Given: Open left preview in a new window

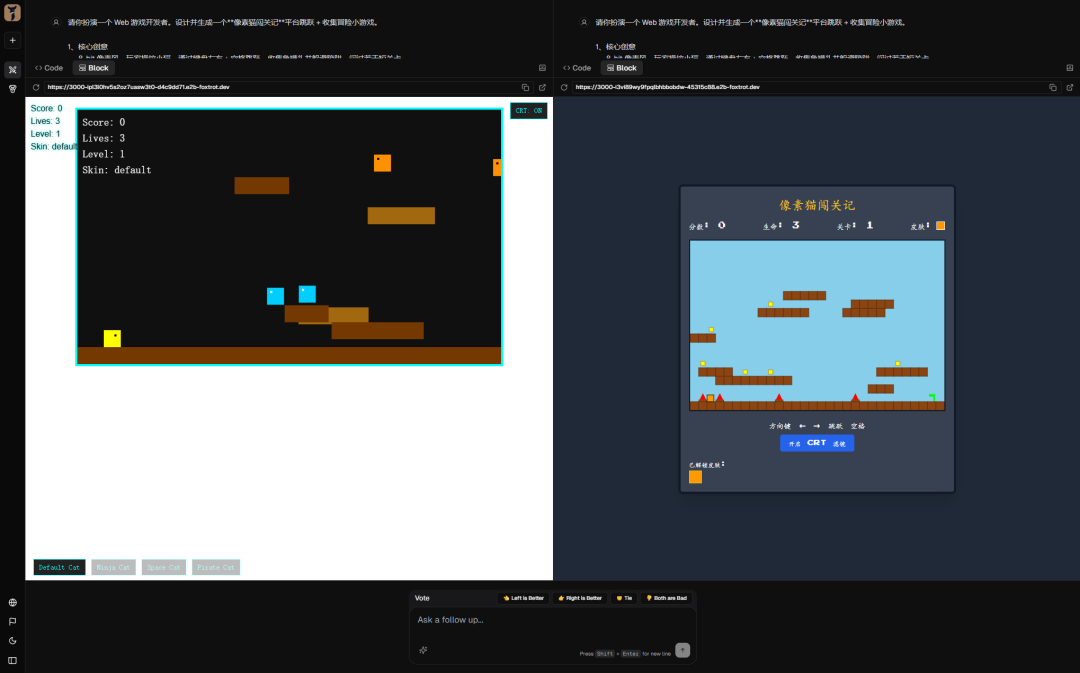Looking at the screenshot, I should pos(542,87).
